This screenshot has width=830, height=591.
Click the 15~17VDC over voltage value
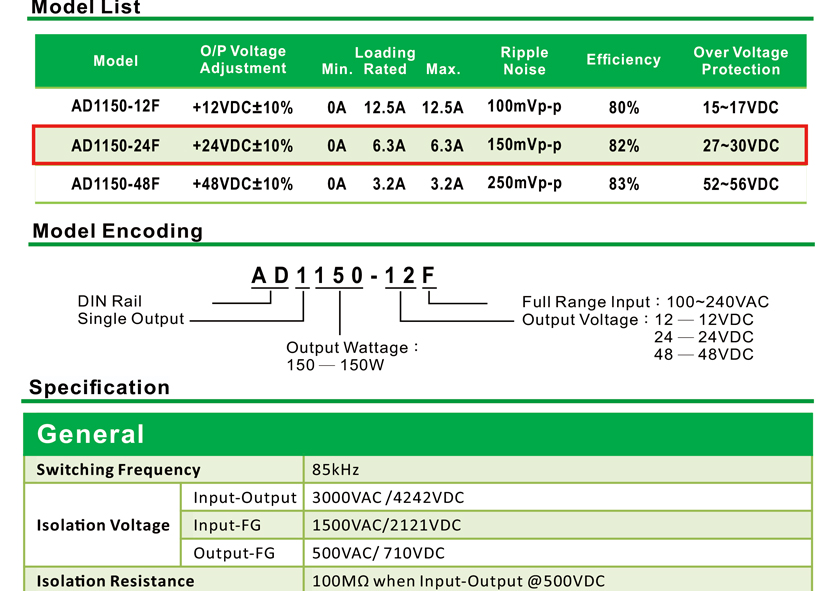tap(741, 108)
